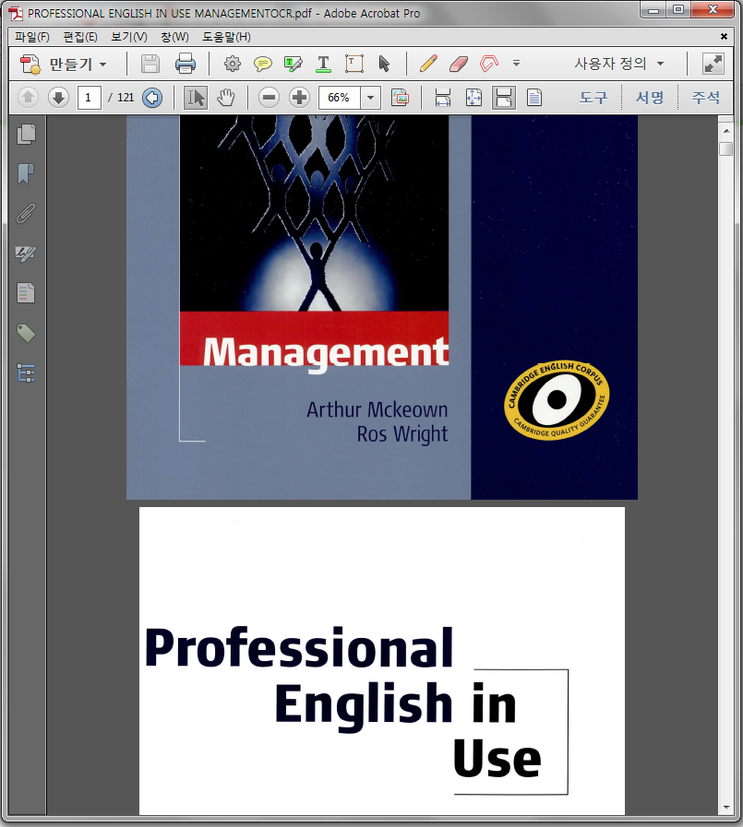
Task: Show content panel page icon
Action: (26, 293)
